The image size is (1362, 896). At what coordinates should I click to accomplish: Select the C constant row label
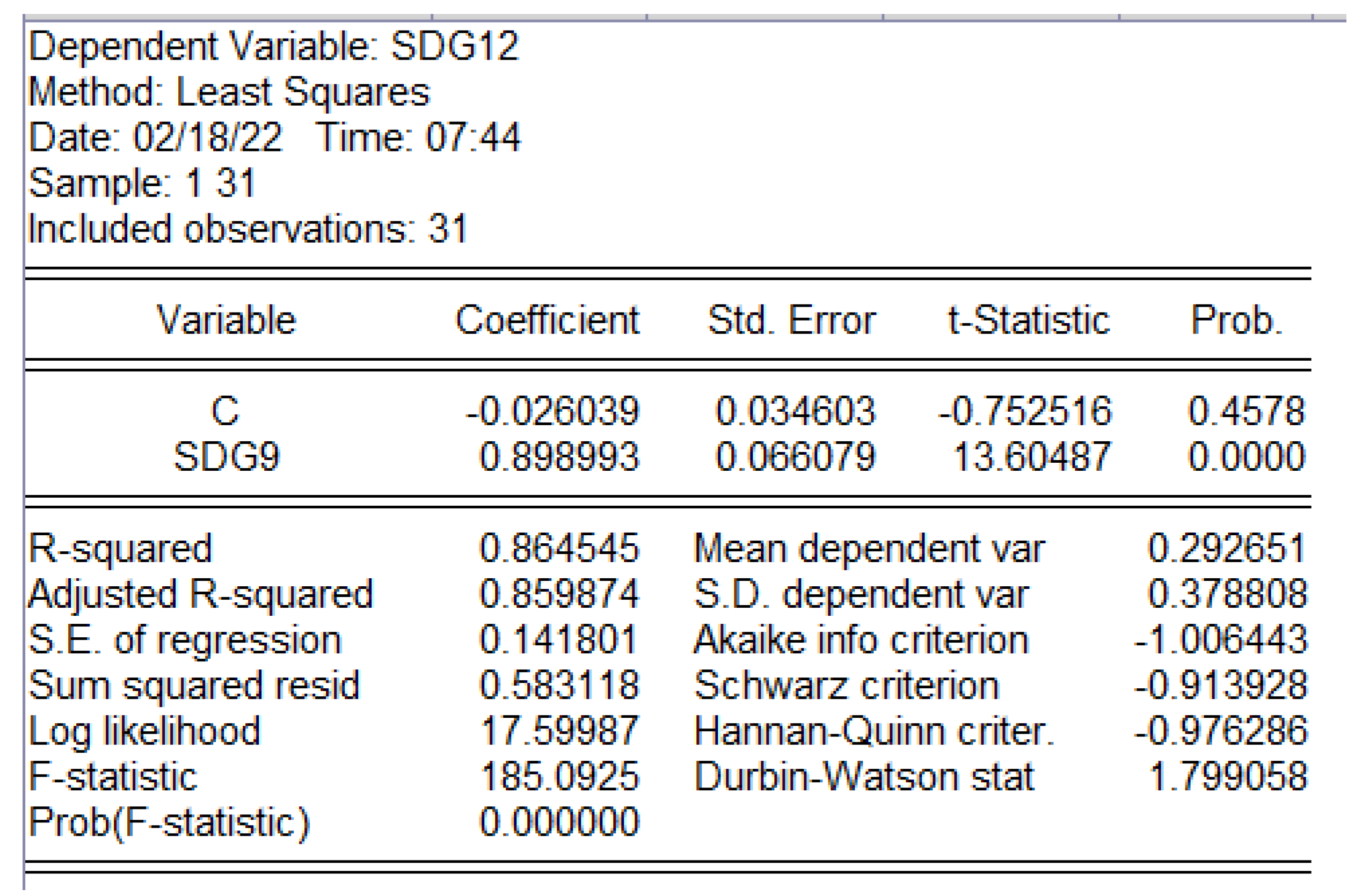(x=225, y=411)
